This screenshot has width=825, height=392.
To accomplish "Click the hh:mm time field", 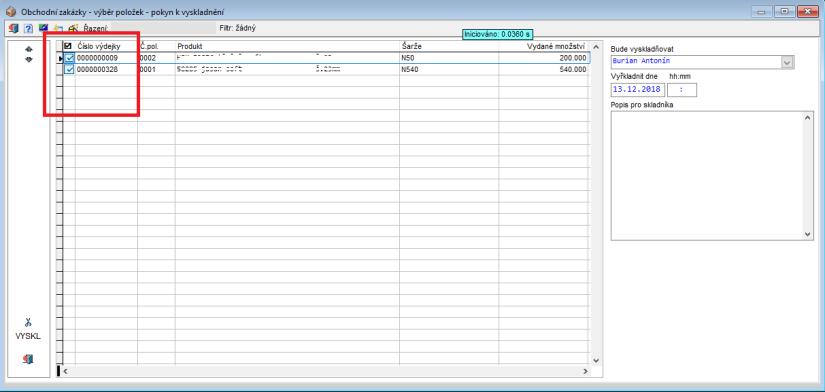I will (682, 90).
